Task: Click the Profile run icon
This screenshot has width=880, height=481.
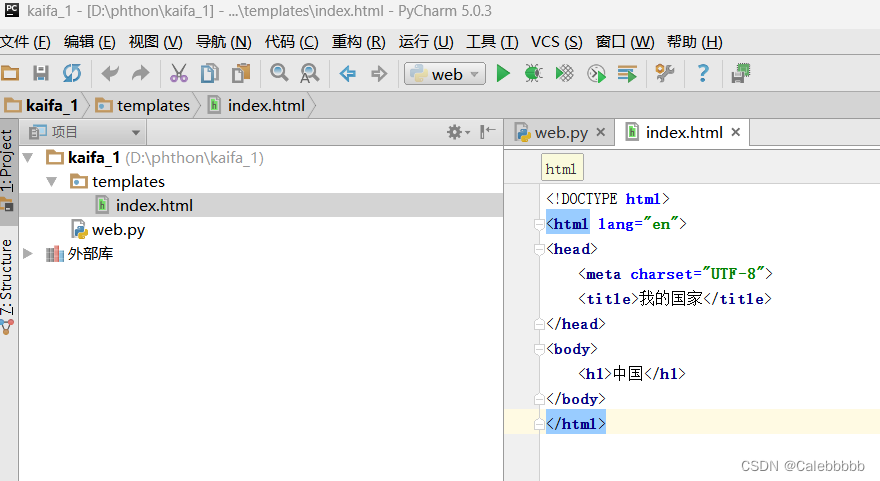Action: click(596, 74)
